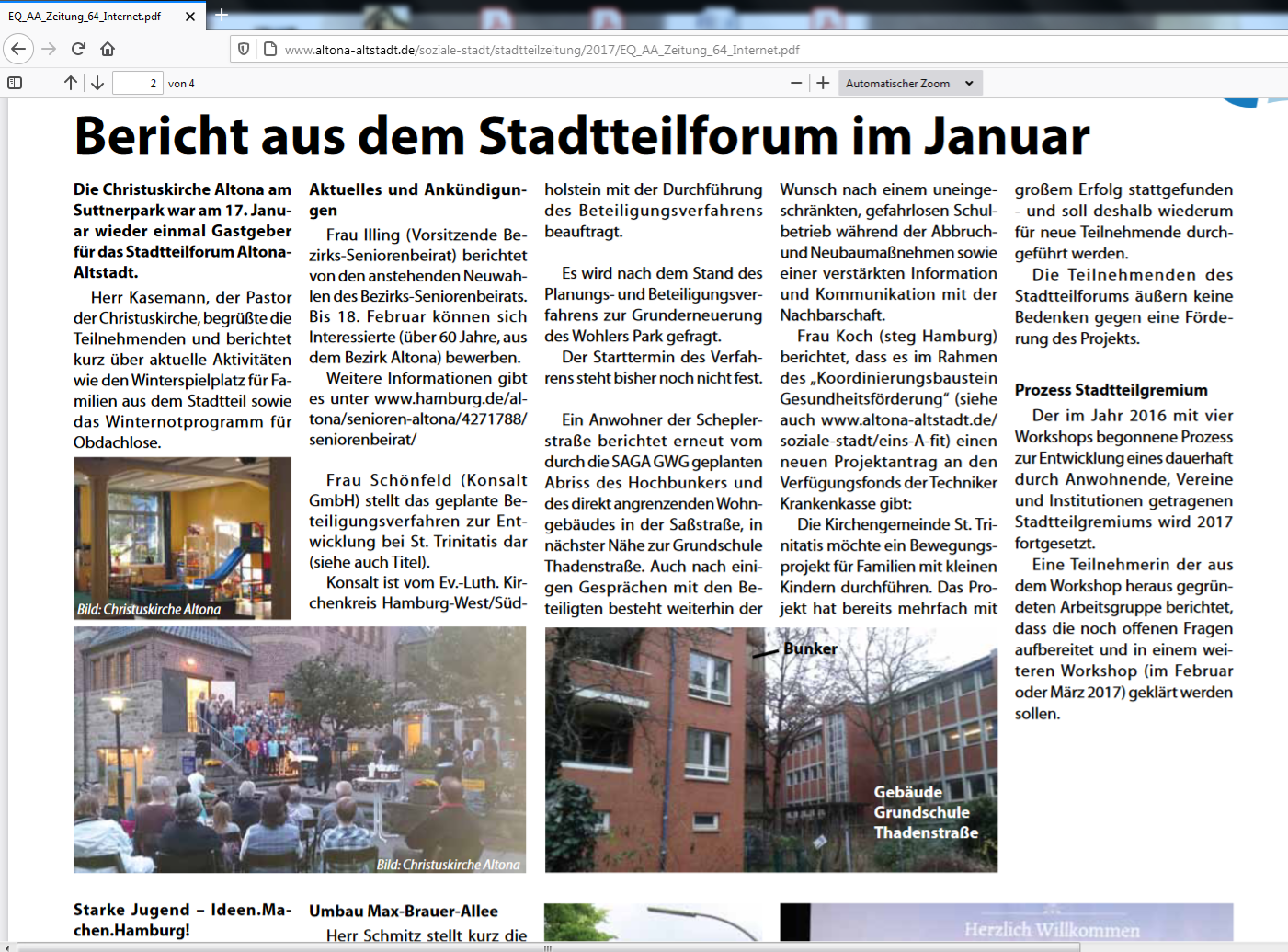Image resolution: width=1288 pixels, height=952 pixels.
Task: Jump to the next PDF page
Action: [97, 83]
